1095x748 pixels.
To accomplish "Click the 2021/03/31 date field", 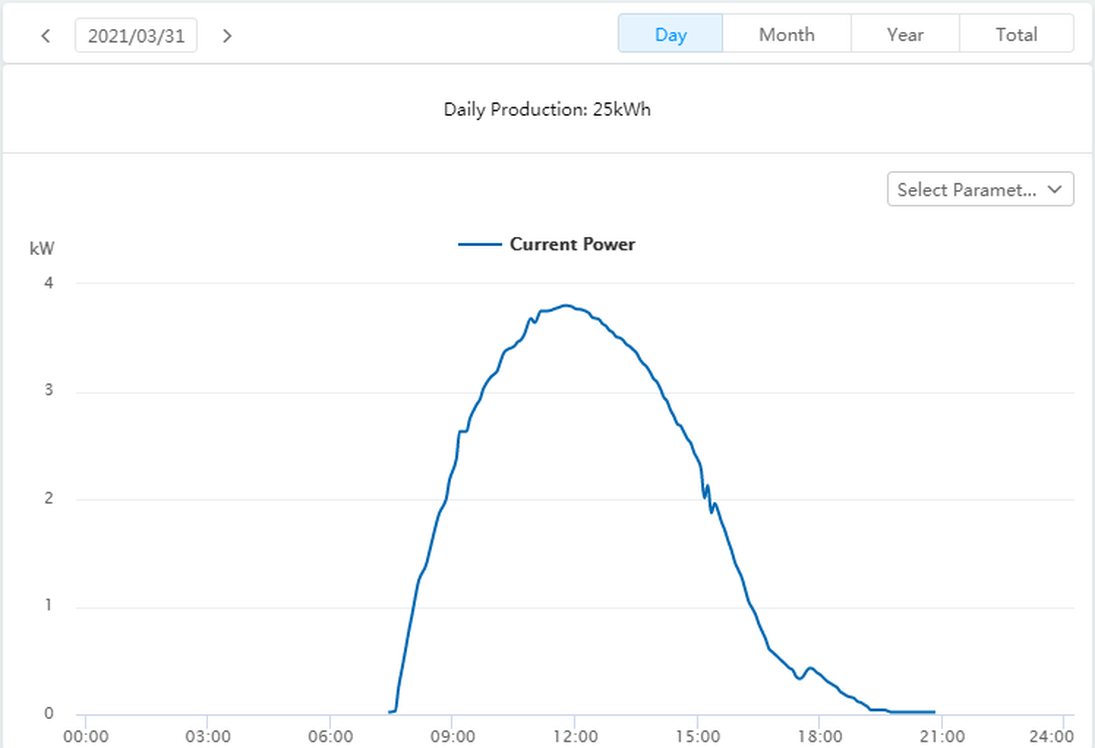I will tap(136, 36).
